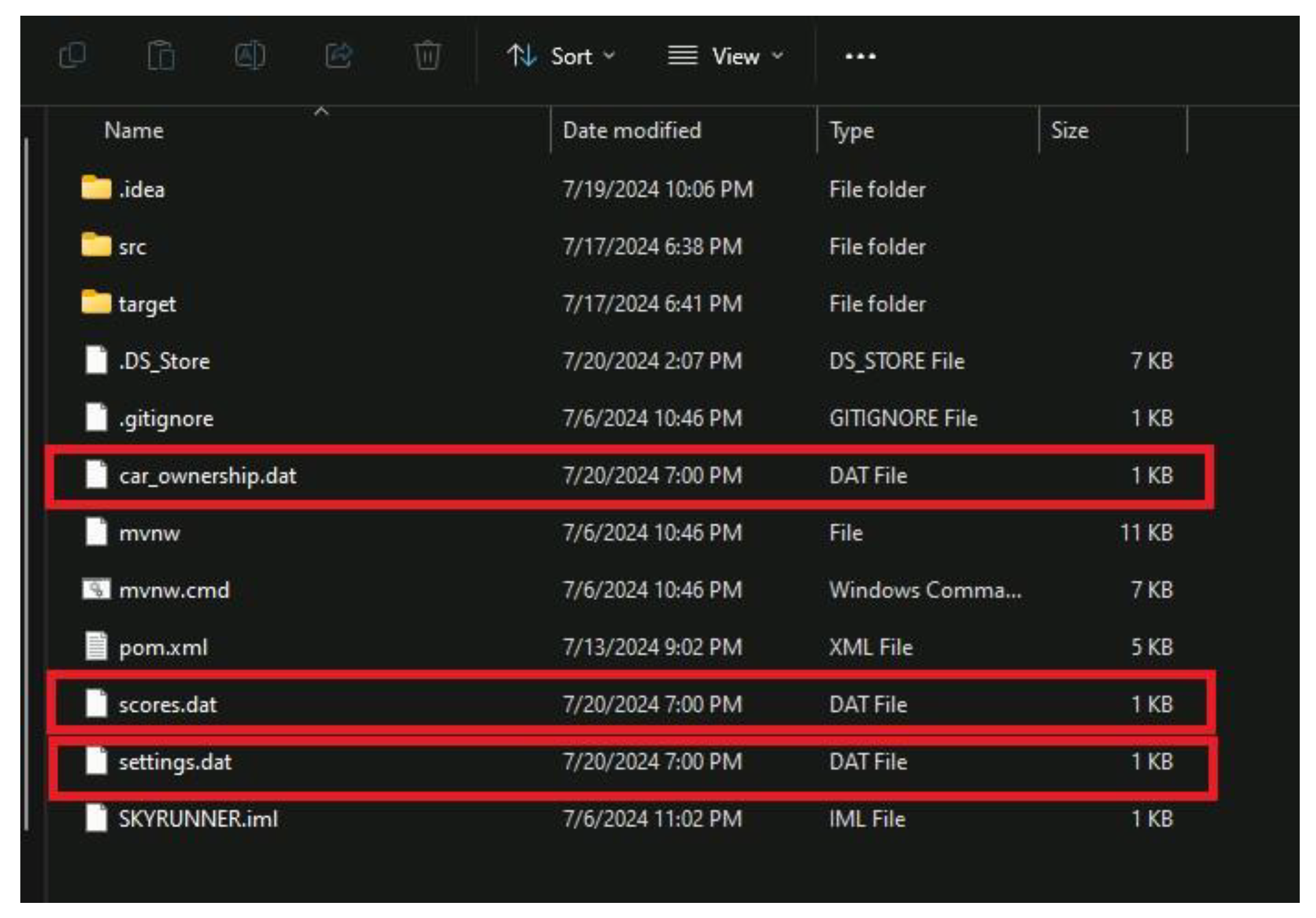Click the Paste clipboard icon

click(x=161, y=56)
